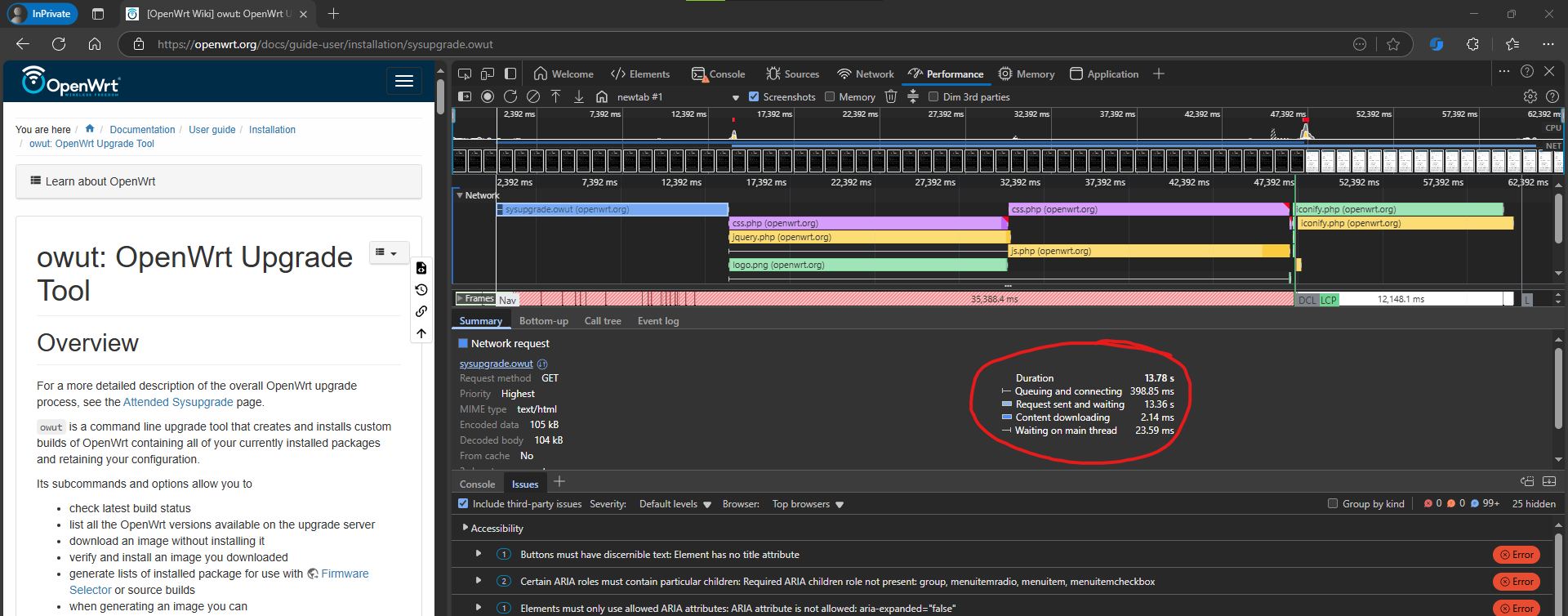Expand the Buttons must have discernible text issue

(479, 554)
